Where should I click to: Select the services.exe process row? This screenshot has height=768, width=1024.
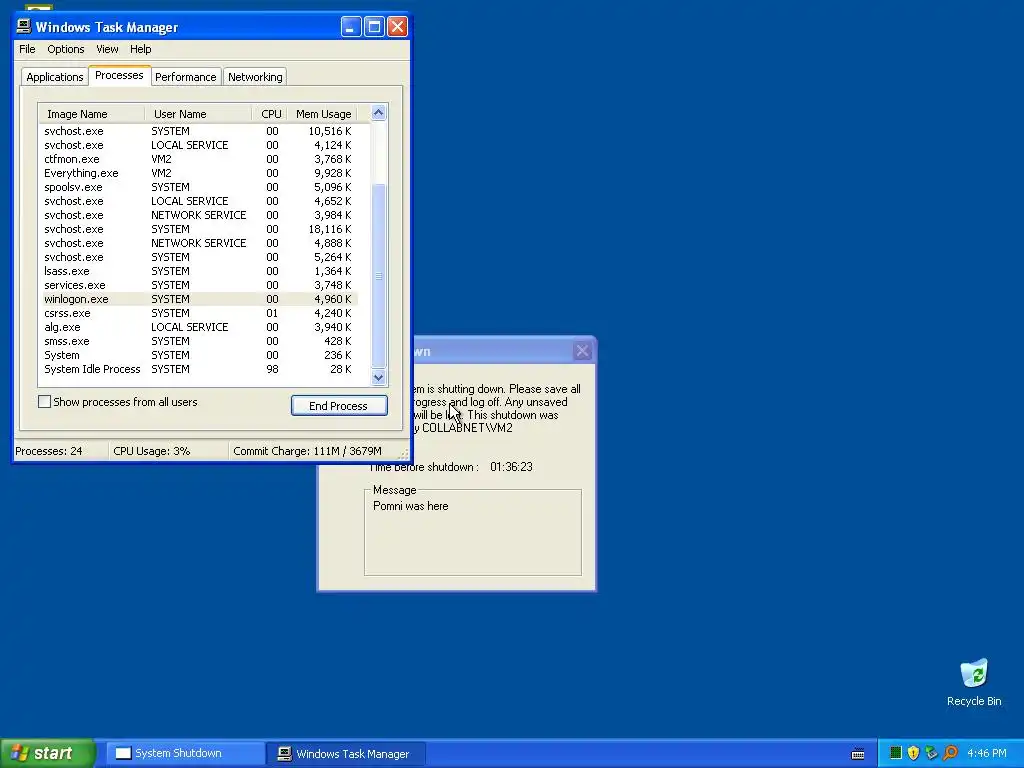[x=199, y=285]
